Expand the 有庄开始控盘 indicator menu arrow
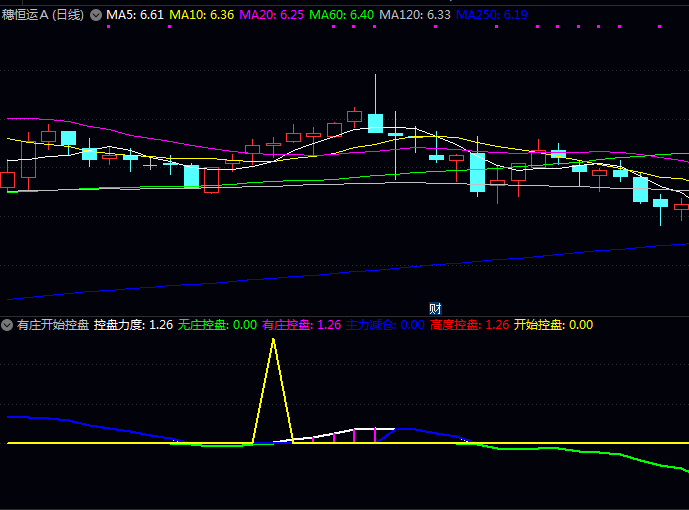 (x=7, y=325)
